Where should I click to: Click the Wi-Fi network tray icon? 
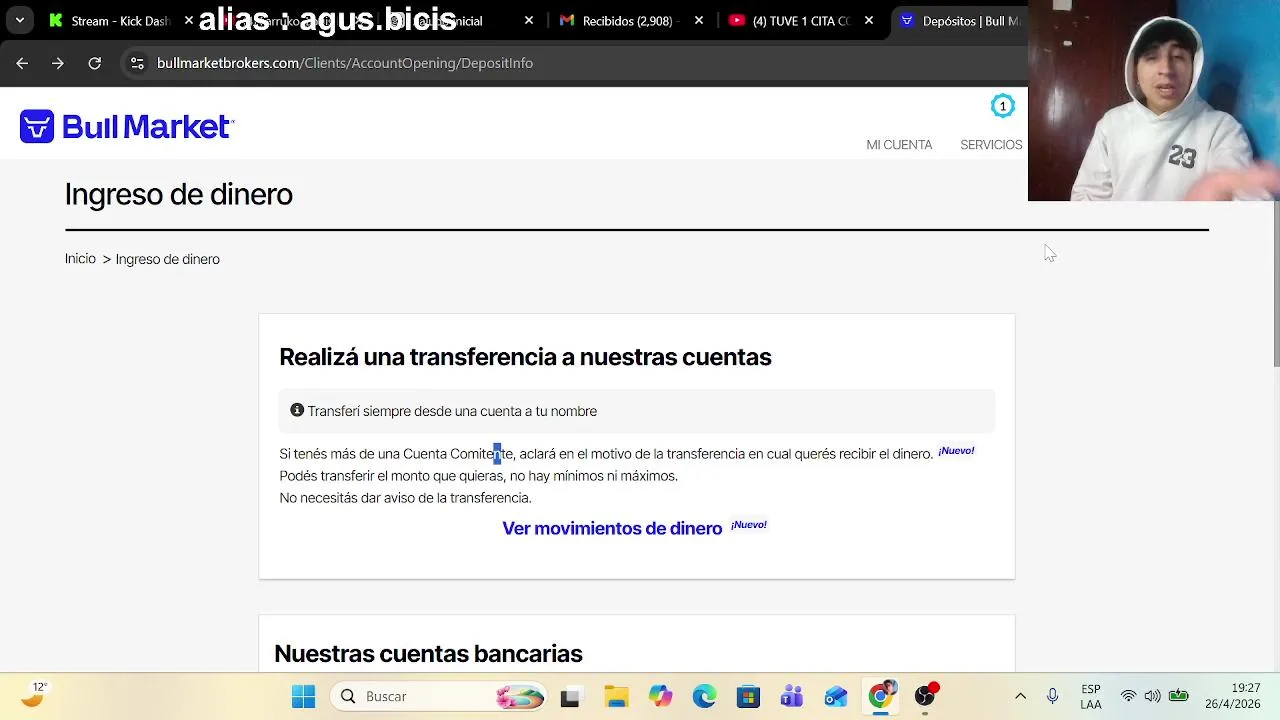pos(1128,696)
